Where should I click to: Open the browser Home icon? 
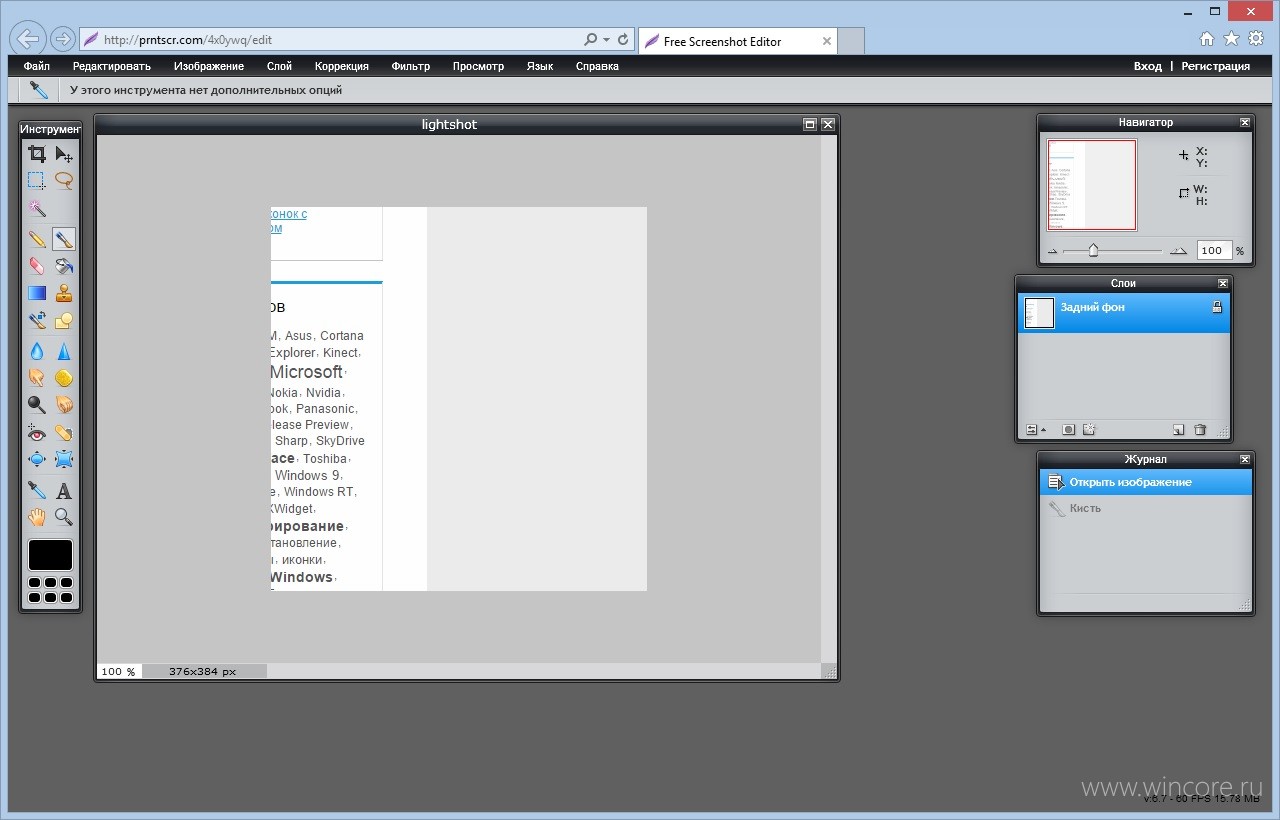click(1207, 38)
